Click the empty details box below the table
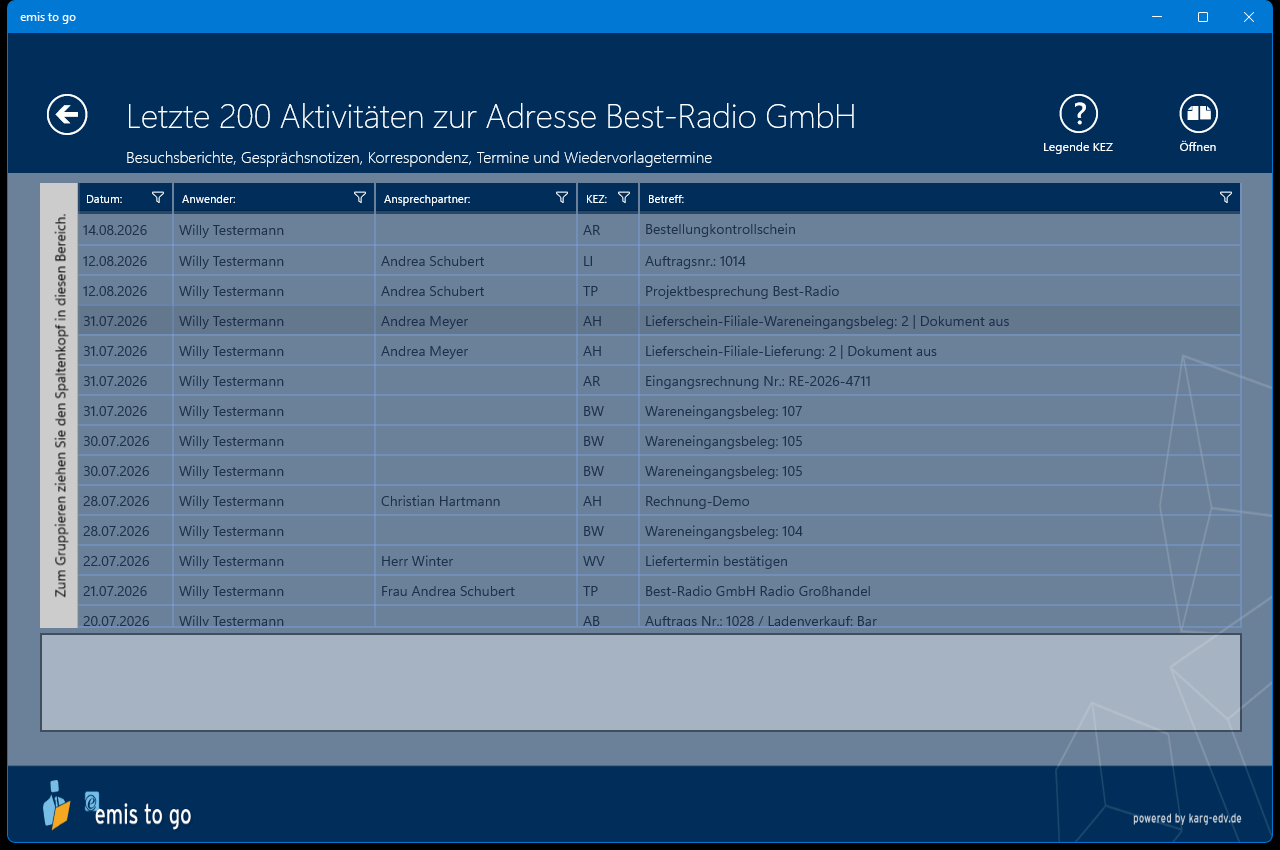1280x850 pixels. 641,682
